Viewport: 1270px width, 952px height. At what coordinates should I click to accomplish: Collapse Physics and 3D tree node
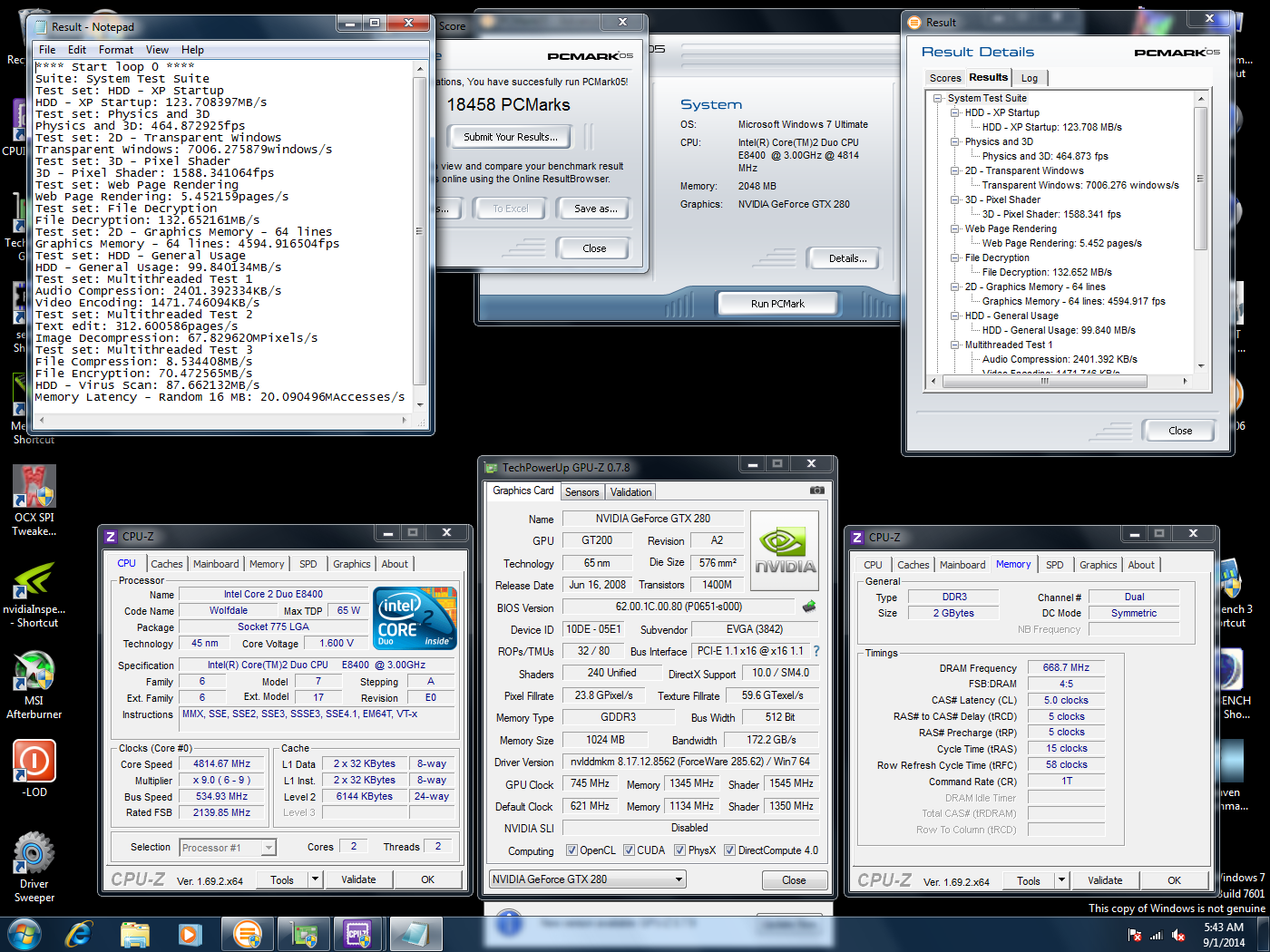tap(955, 141)
